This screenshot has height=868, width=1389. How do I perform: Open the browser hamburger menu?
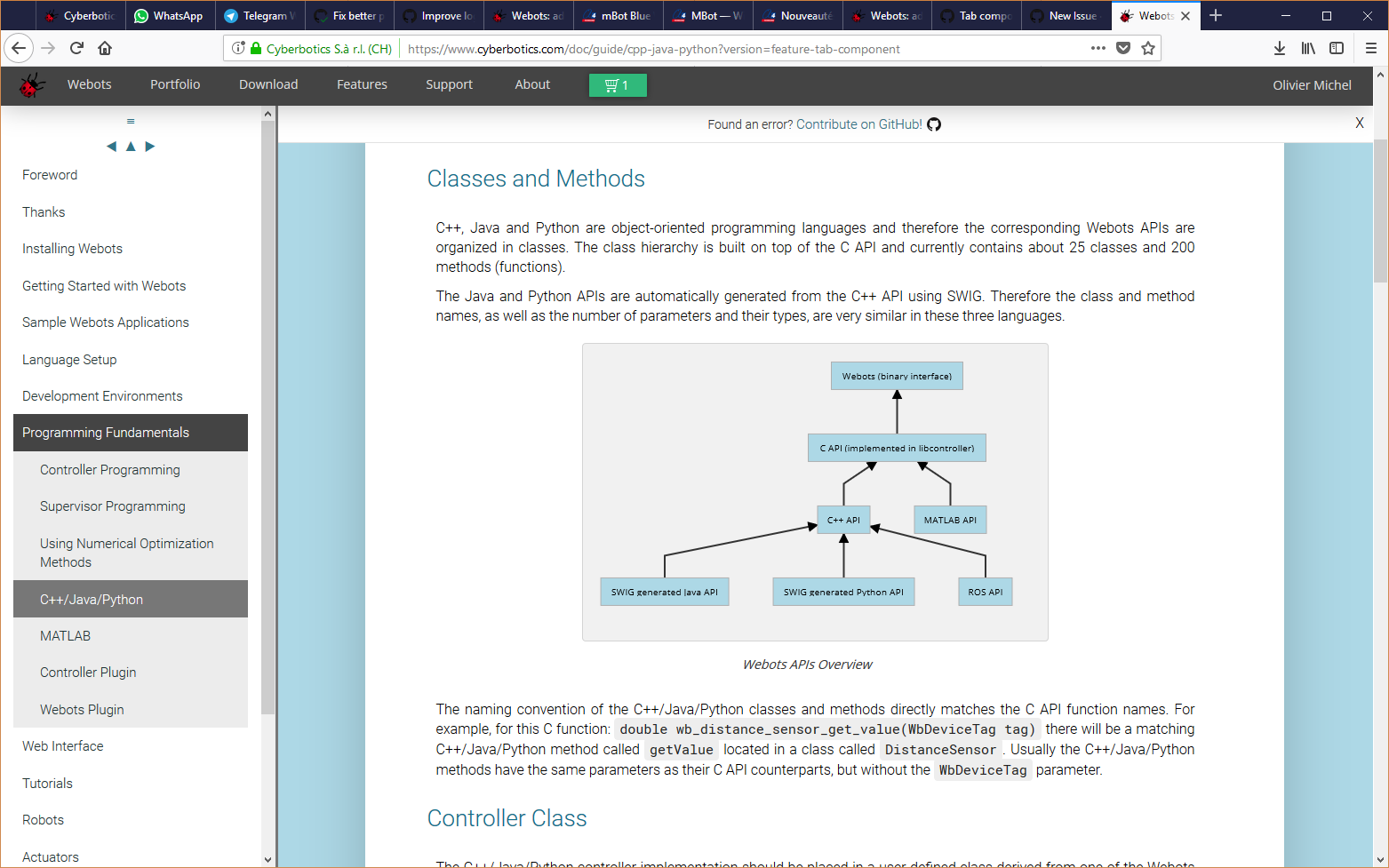tap(1369, 48)
